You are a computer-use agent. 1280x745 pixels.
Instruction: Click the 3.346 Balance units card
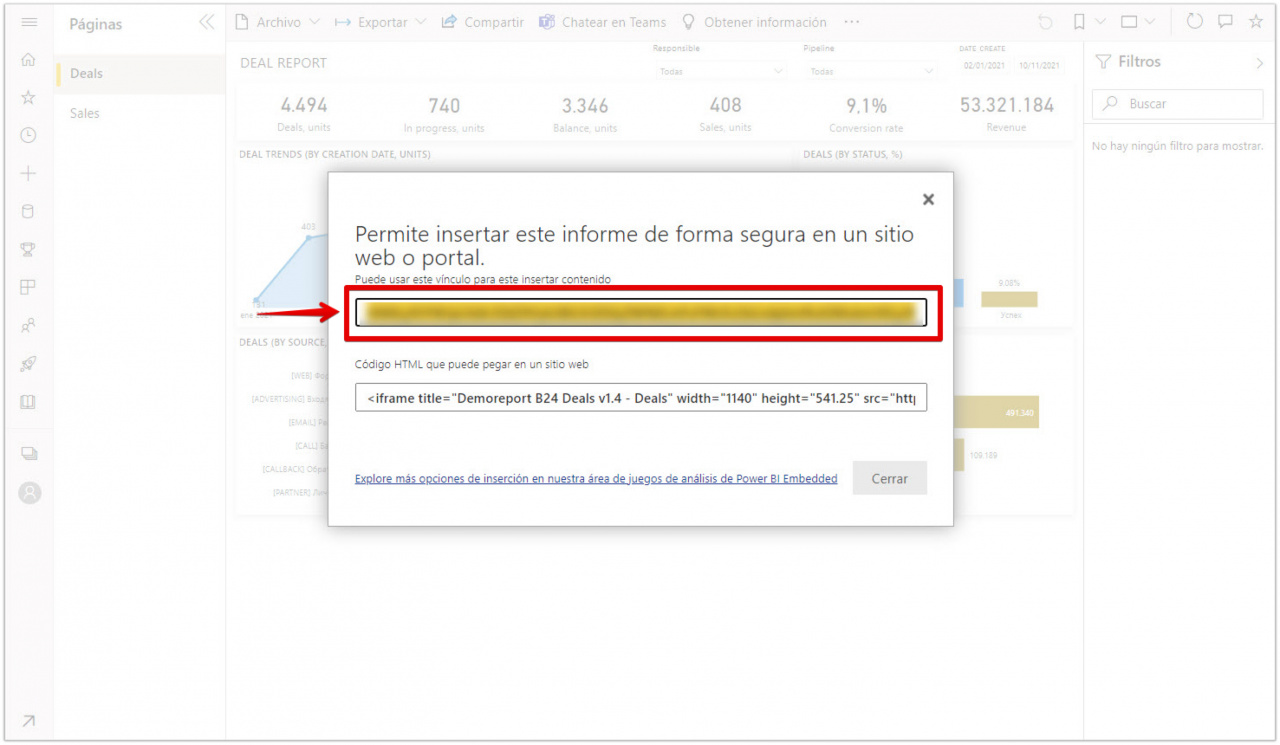point(585,114)
